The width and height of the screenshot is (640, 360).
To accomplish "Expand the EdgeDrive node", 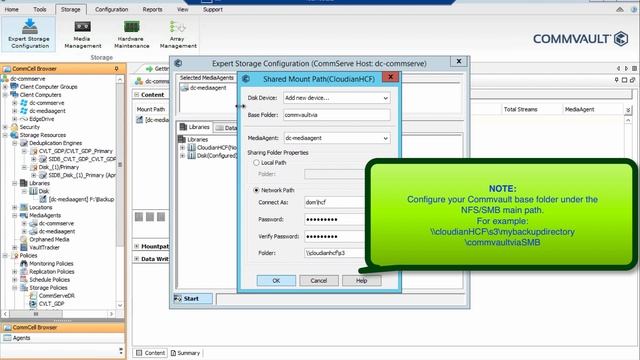I will (15, 119).
